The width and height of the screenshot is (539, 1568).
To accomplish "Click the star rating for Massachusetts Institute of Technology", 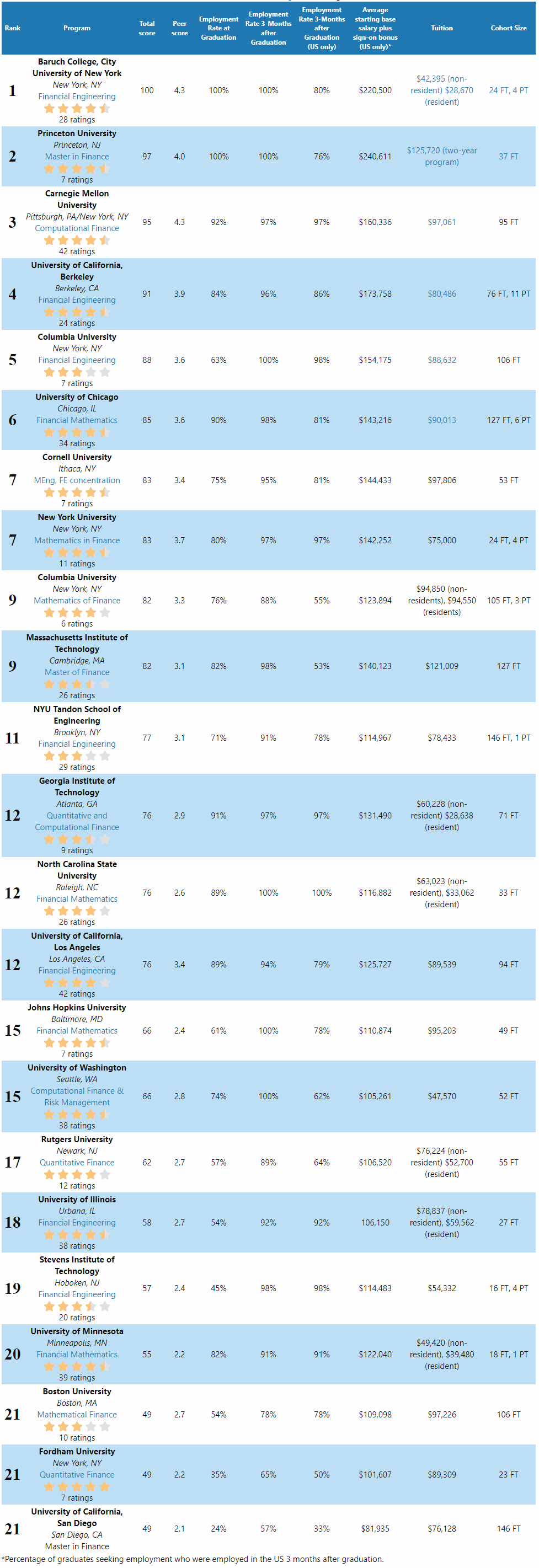I will coord(77,683).
